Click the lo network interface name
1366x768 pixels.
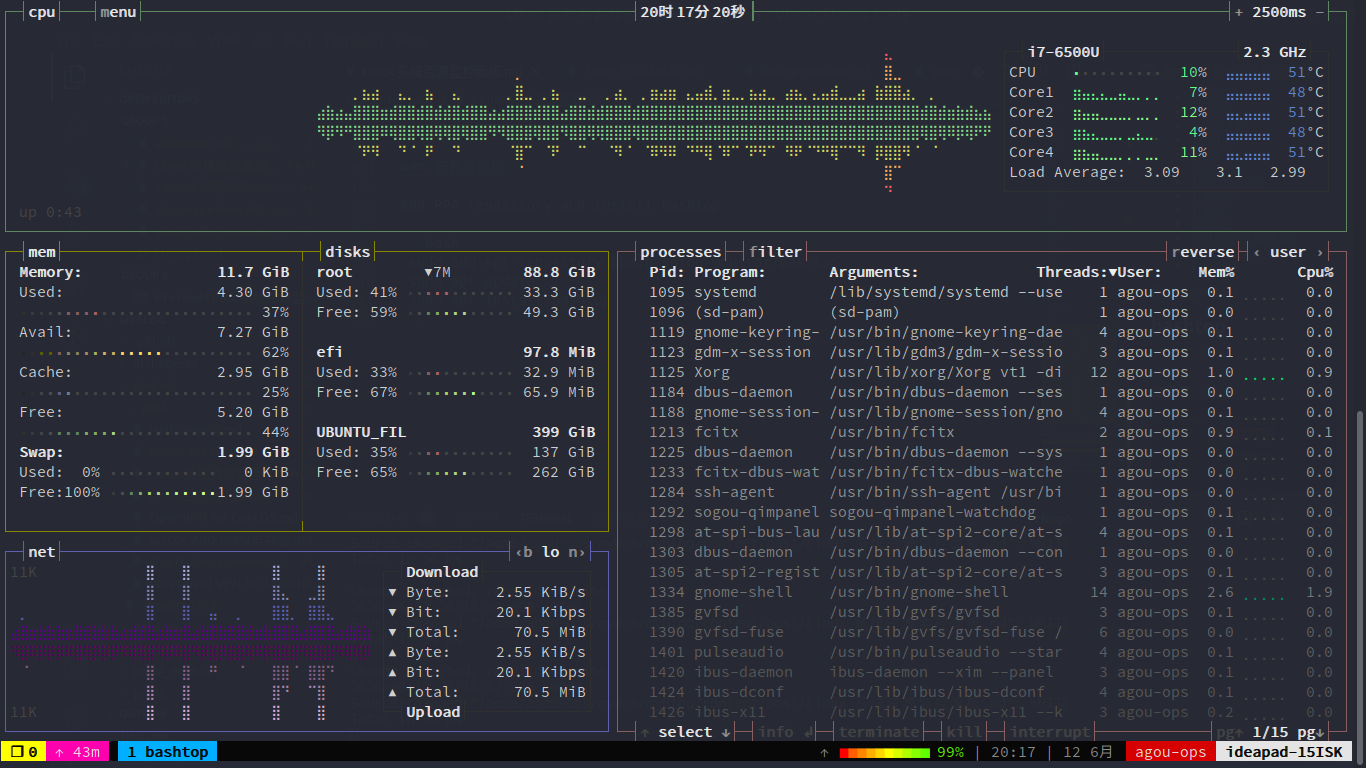[551, 552]
